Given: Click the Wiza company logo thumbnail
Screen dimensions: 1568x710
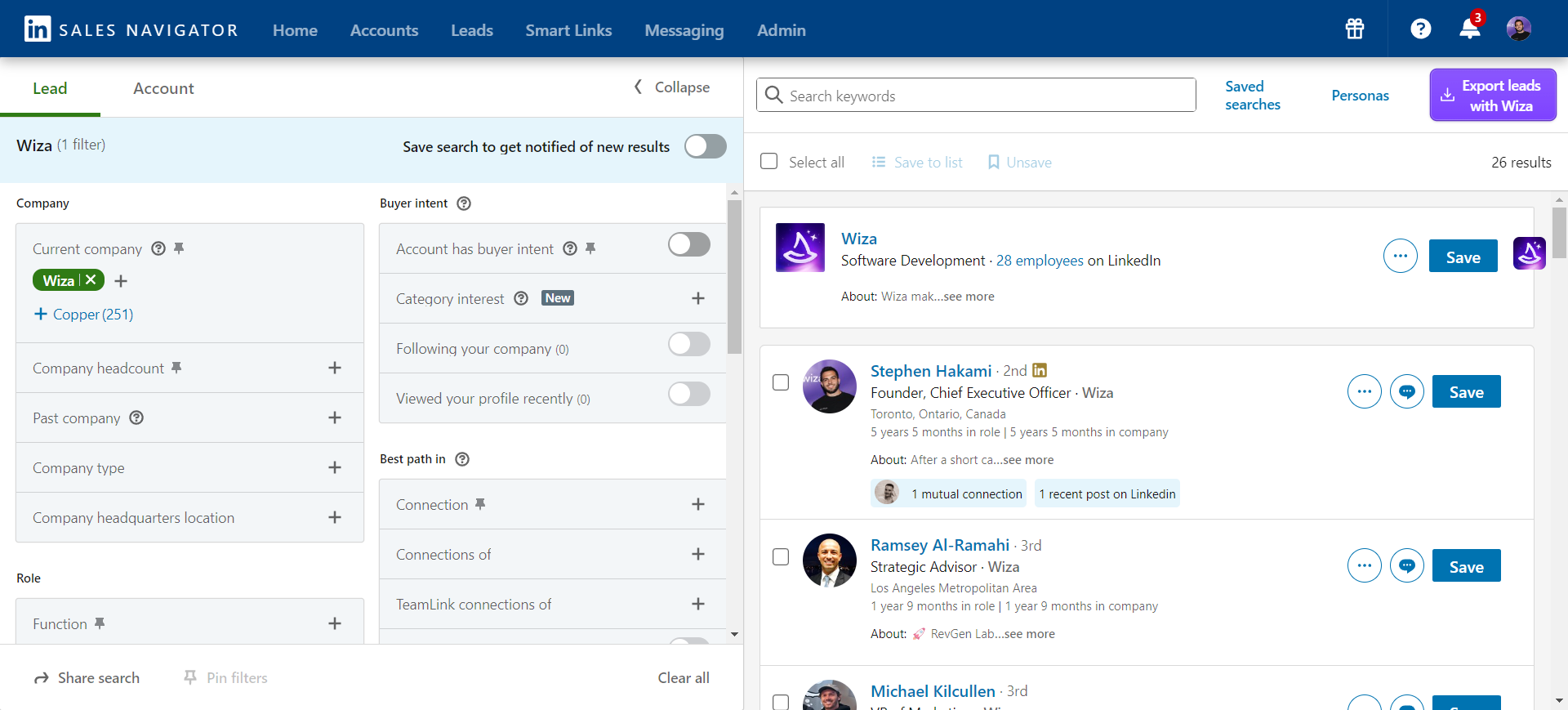Looking at the screenshot, I should 800,248.
